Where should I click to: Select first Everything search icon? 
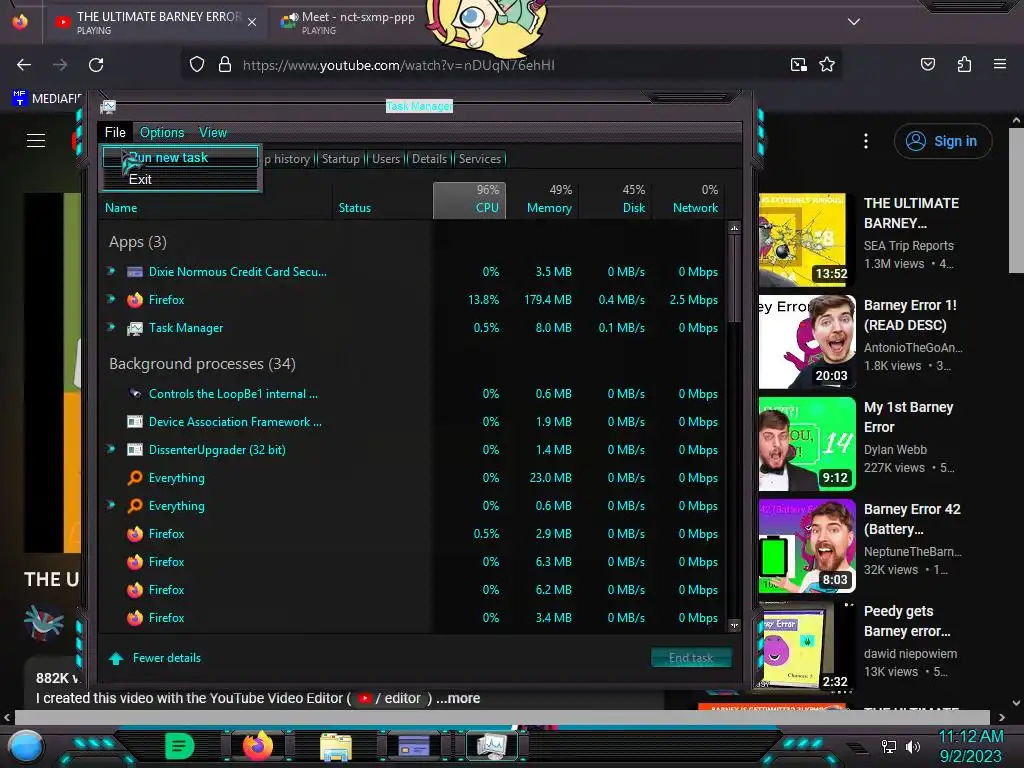(135, 478)
